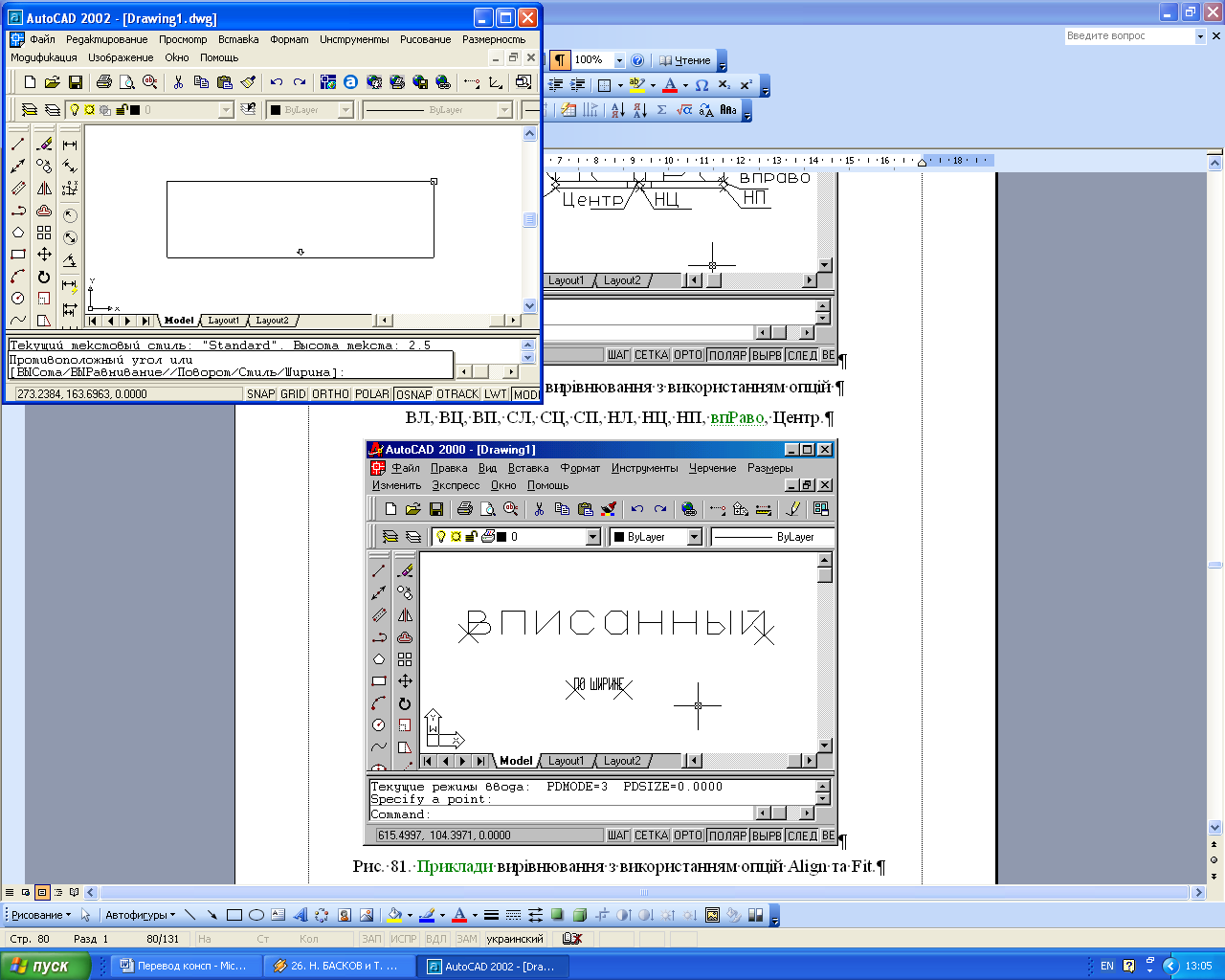Viewport: 1225px width, 980px height.
Task: Toggle ЗАМ overtype mode in Word status bar
Action: [x=466, y=939]
